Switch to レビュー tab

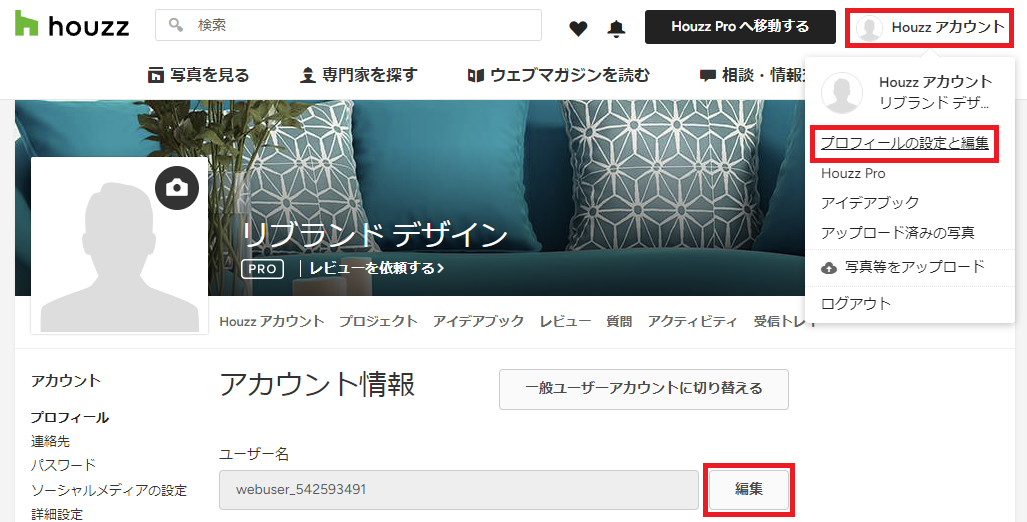tap(565, 322)
